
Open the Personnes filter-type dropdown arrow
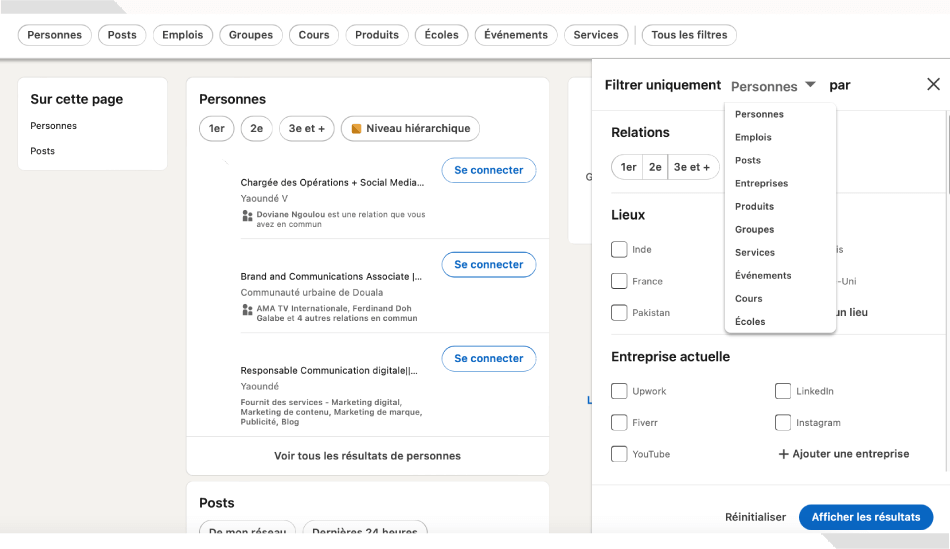(810, 84)
